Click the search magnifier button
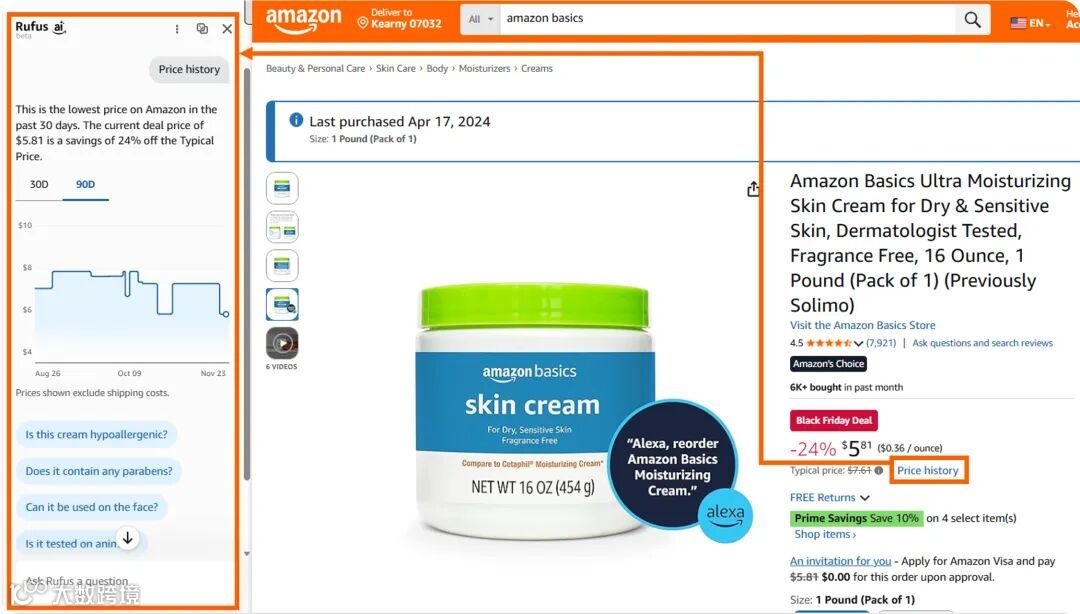Viewport: 1080px width, 614px height. click(972, 19)
